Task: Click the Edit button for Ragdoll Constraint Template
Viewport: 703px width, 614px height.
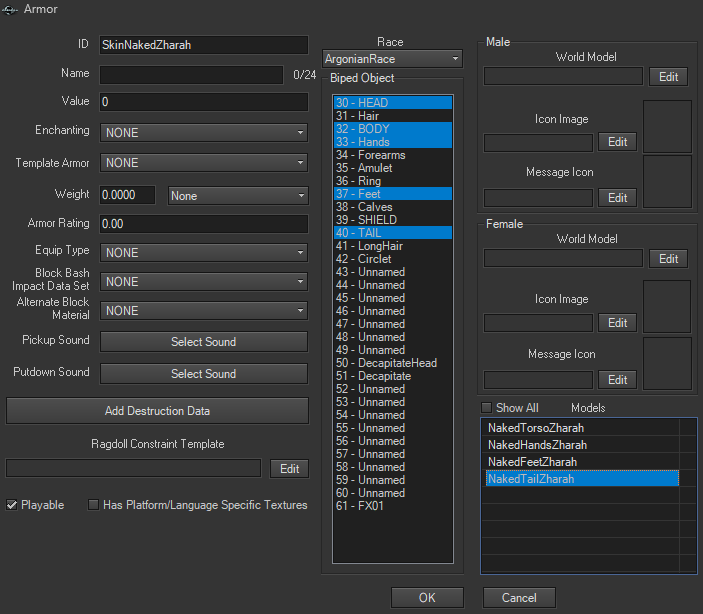Action: (x=289, y=469)
